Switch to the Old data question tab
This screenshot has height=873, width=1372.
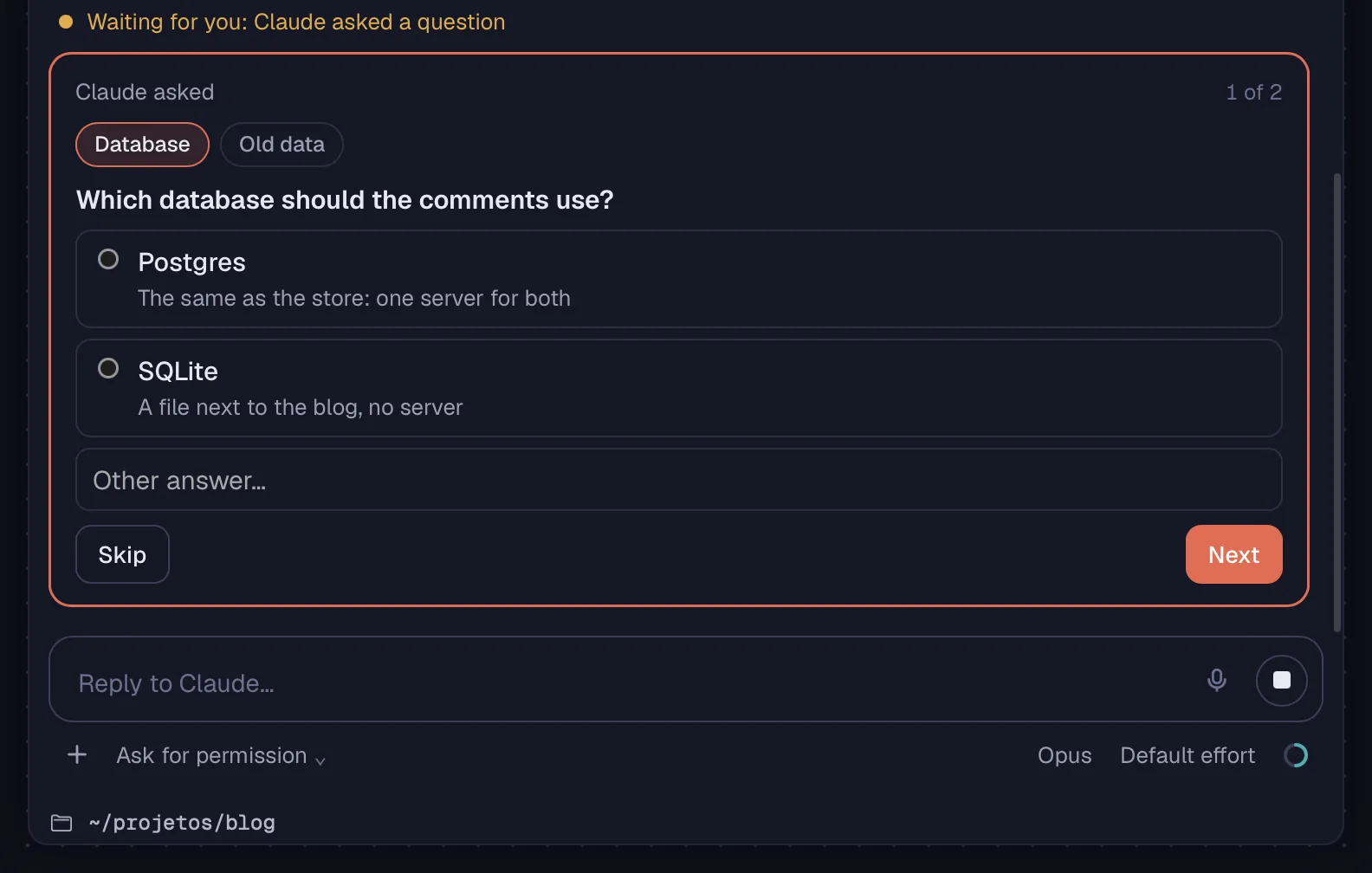click(x=282, y=145)
